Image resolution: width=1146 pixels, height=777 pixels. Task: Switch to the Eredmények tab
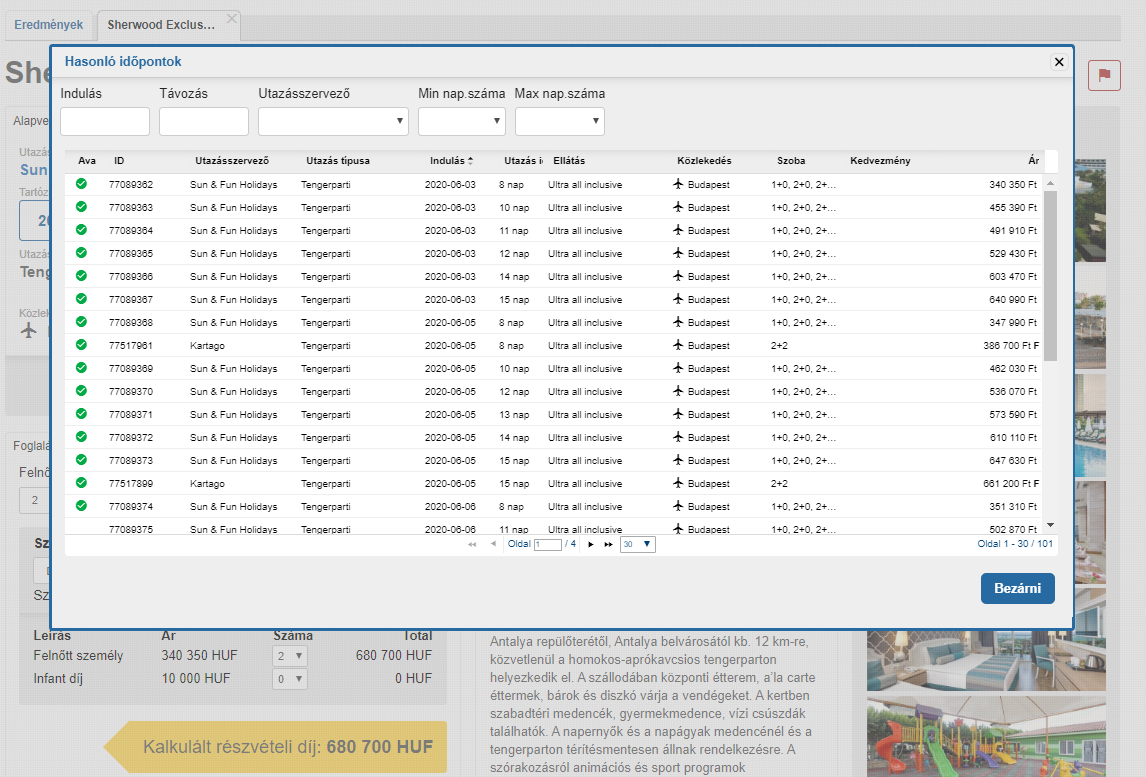[x=49, y=25]
